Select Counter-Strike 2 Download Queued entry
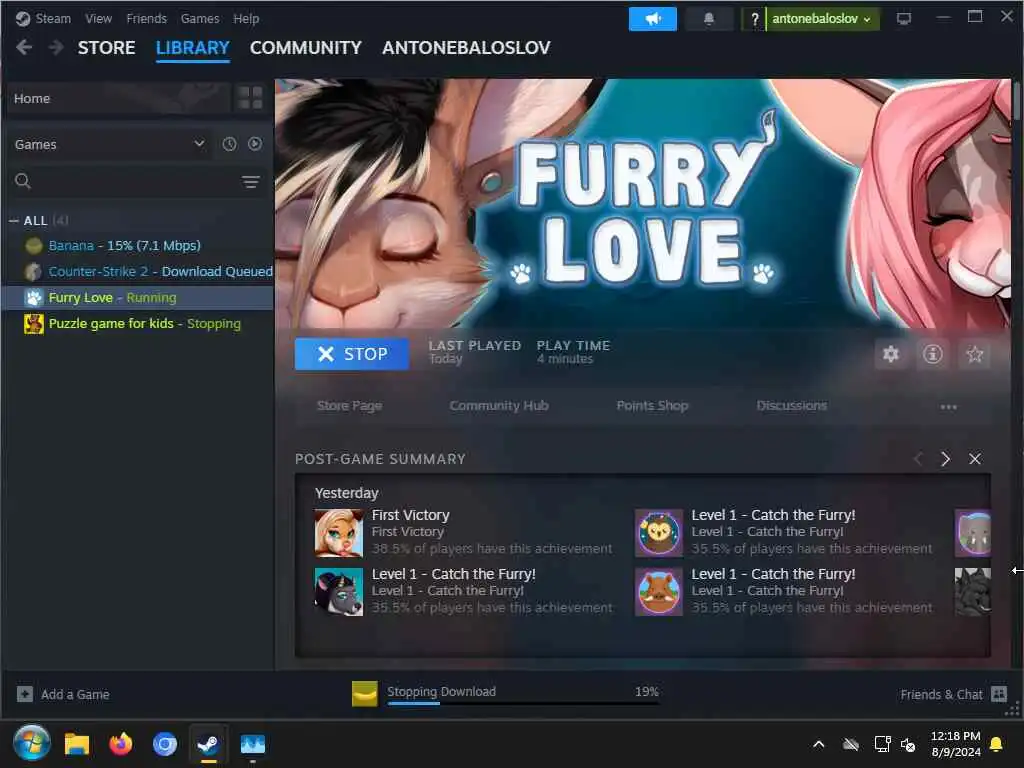Viewport: 1024px width, 768px height. [138, 271]
